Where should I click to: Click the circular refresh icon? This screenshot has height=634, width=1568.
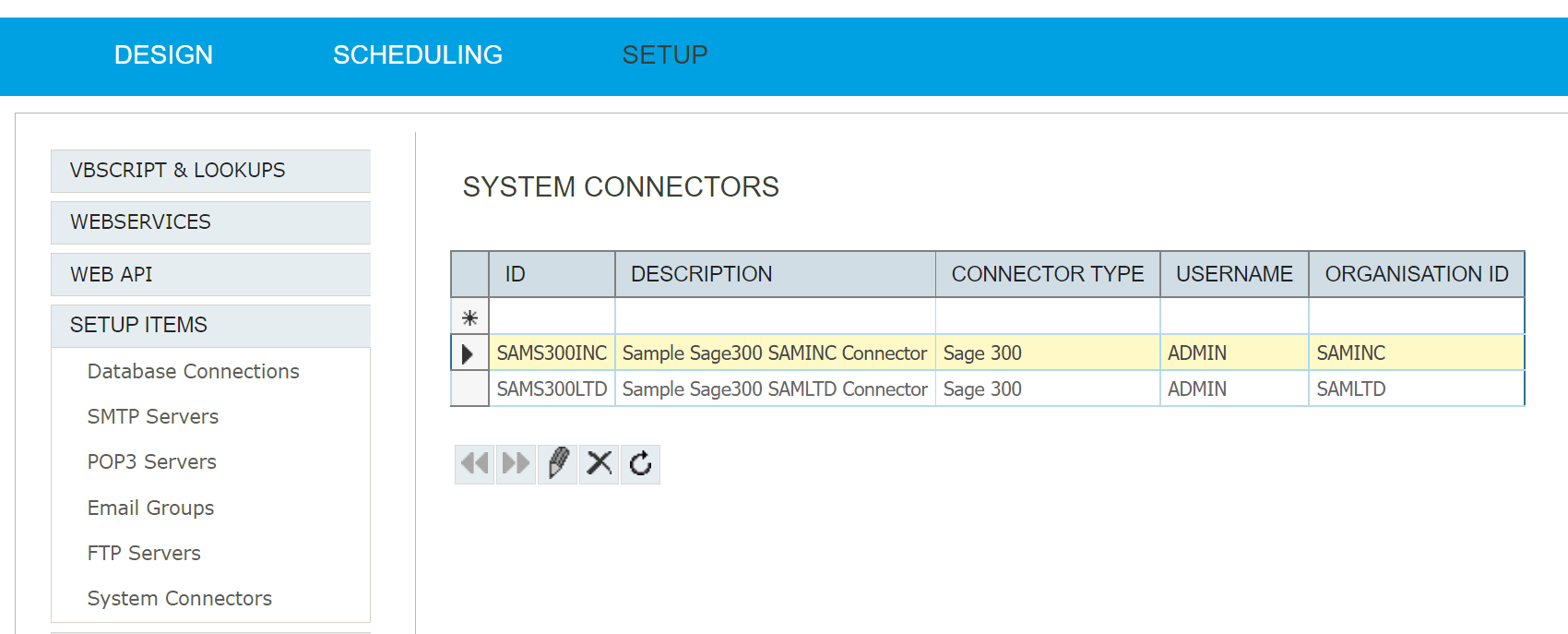[x=640, y=463]
